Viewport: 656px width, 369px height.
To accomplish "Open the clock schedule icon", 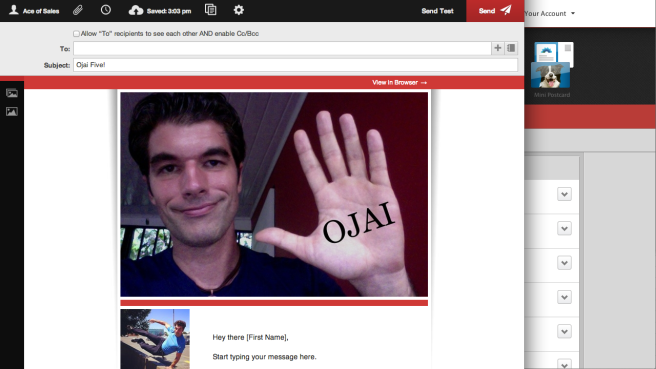I will pos(106,10).
